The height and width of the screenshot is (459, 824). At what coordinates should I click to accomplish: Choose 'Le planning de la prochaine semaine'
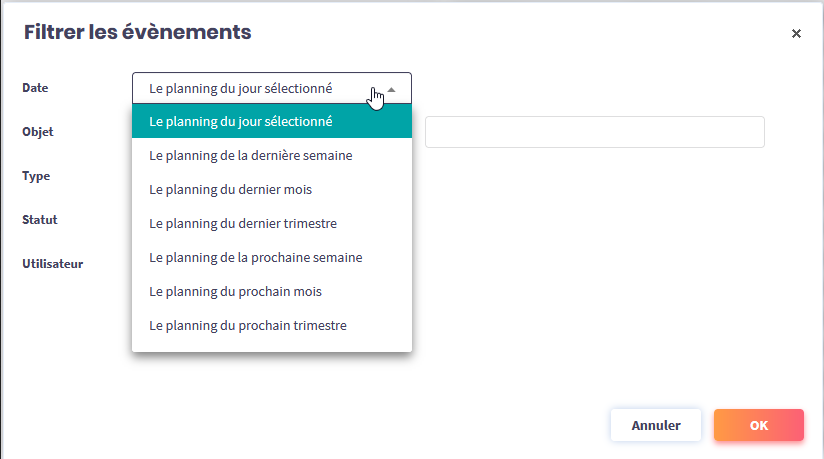255,257
